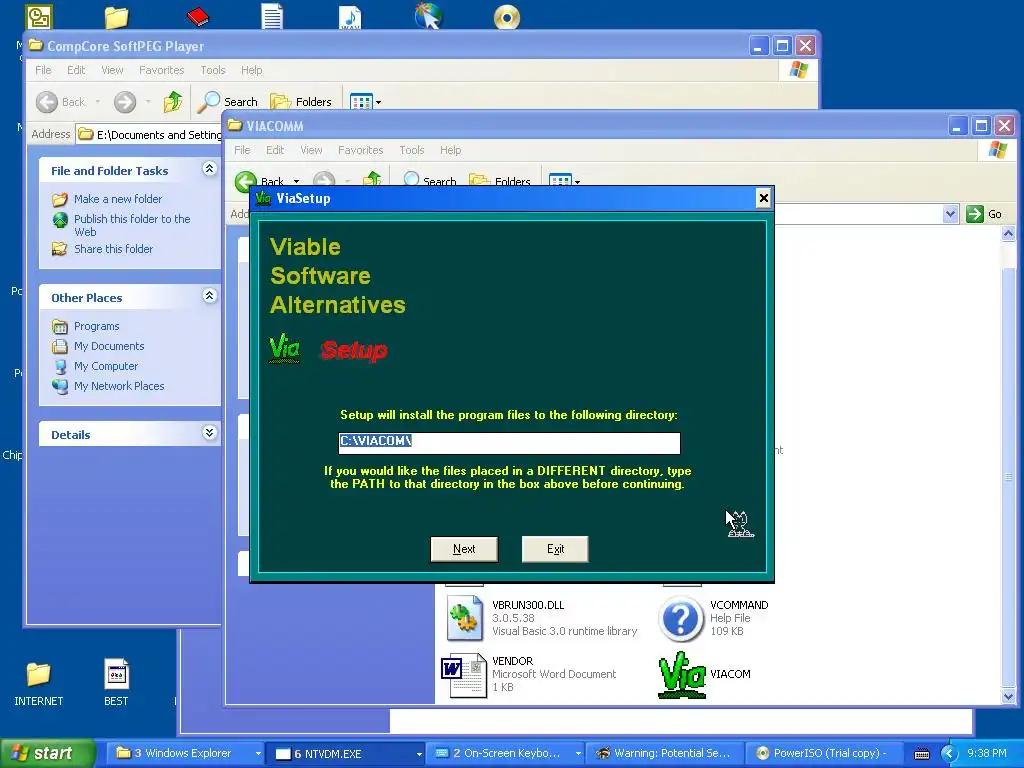Click Share this folder link

113,249
